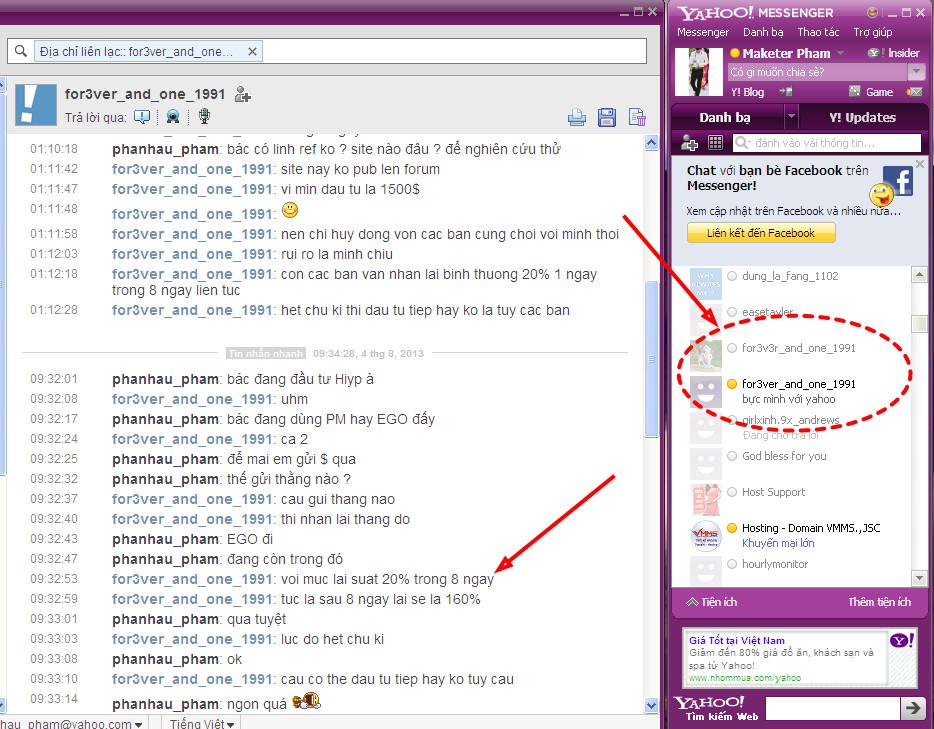Click the add contact icon in Messenger toolbar
Viewport: 934px width, 729px height.
click(x=689, y=143)
